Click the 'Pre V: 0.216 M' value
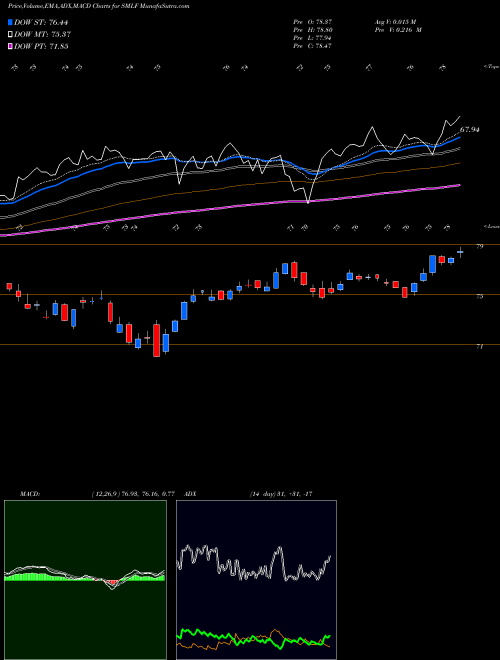Viewport: 500px width, 660px height. click(x=398, y=30)
